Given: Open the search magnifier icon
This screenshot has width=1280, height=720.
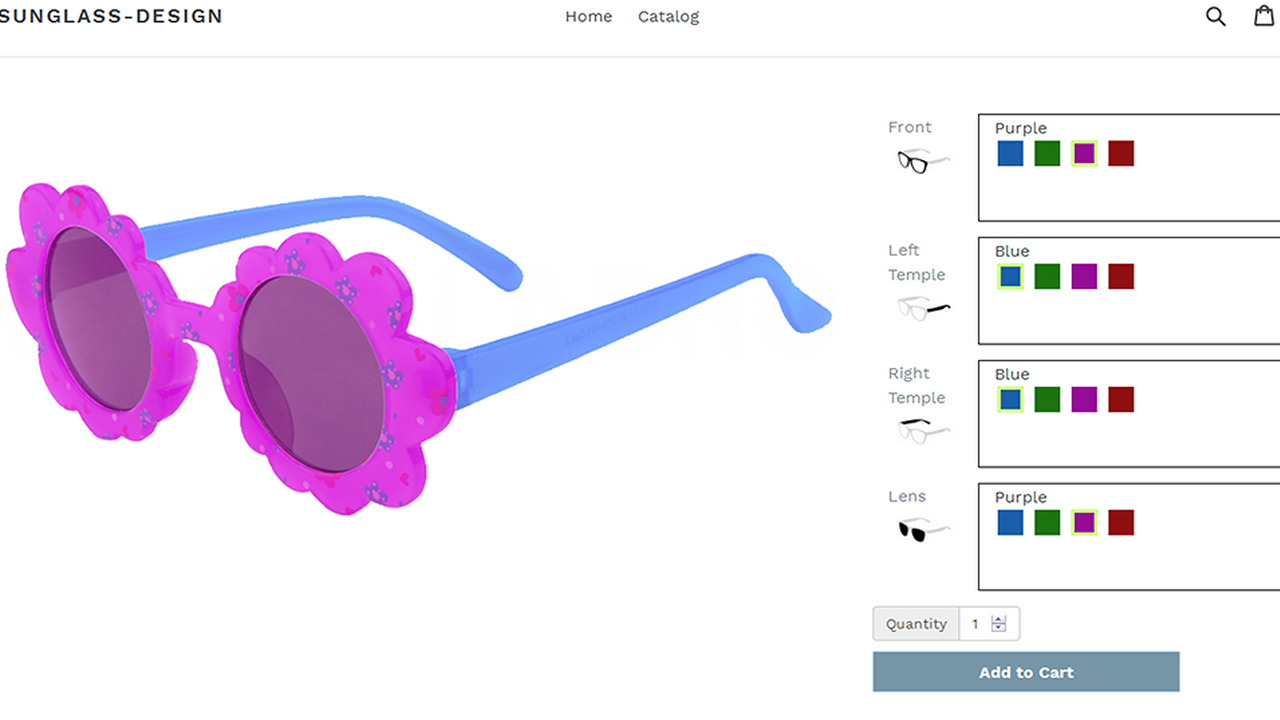Looking at the screenshot, I should [x=1215, y=16].
